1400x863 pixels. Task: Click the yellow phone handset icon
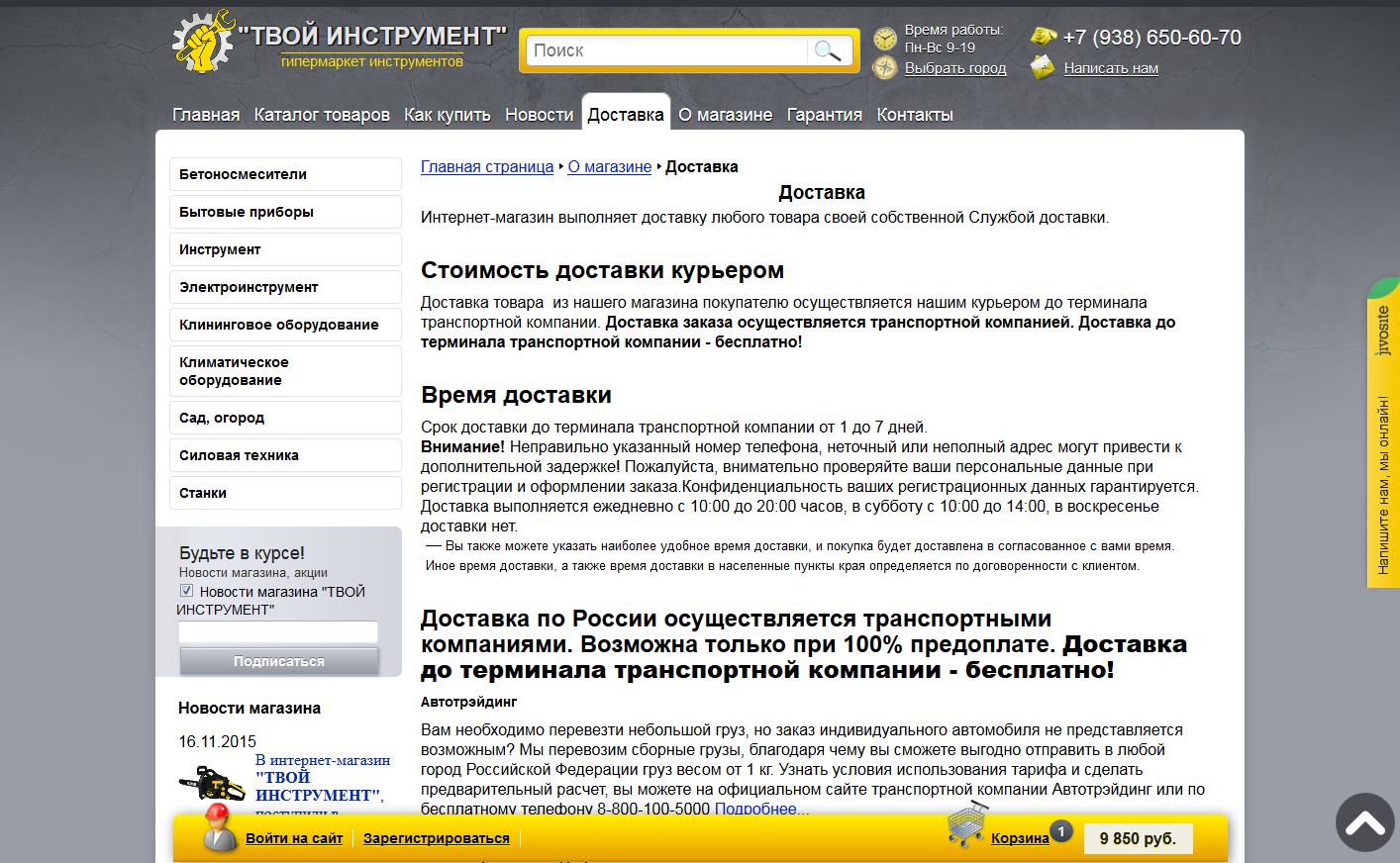coord(1044,37)
